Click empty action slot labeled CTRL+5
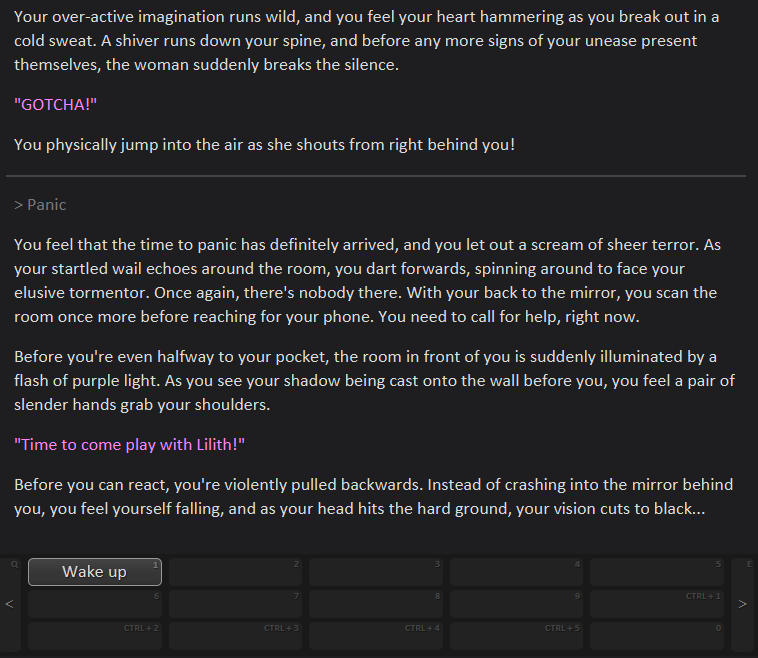 [516, 636]
